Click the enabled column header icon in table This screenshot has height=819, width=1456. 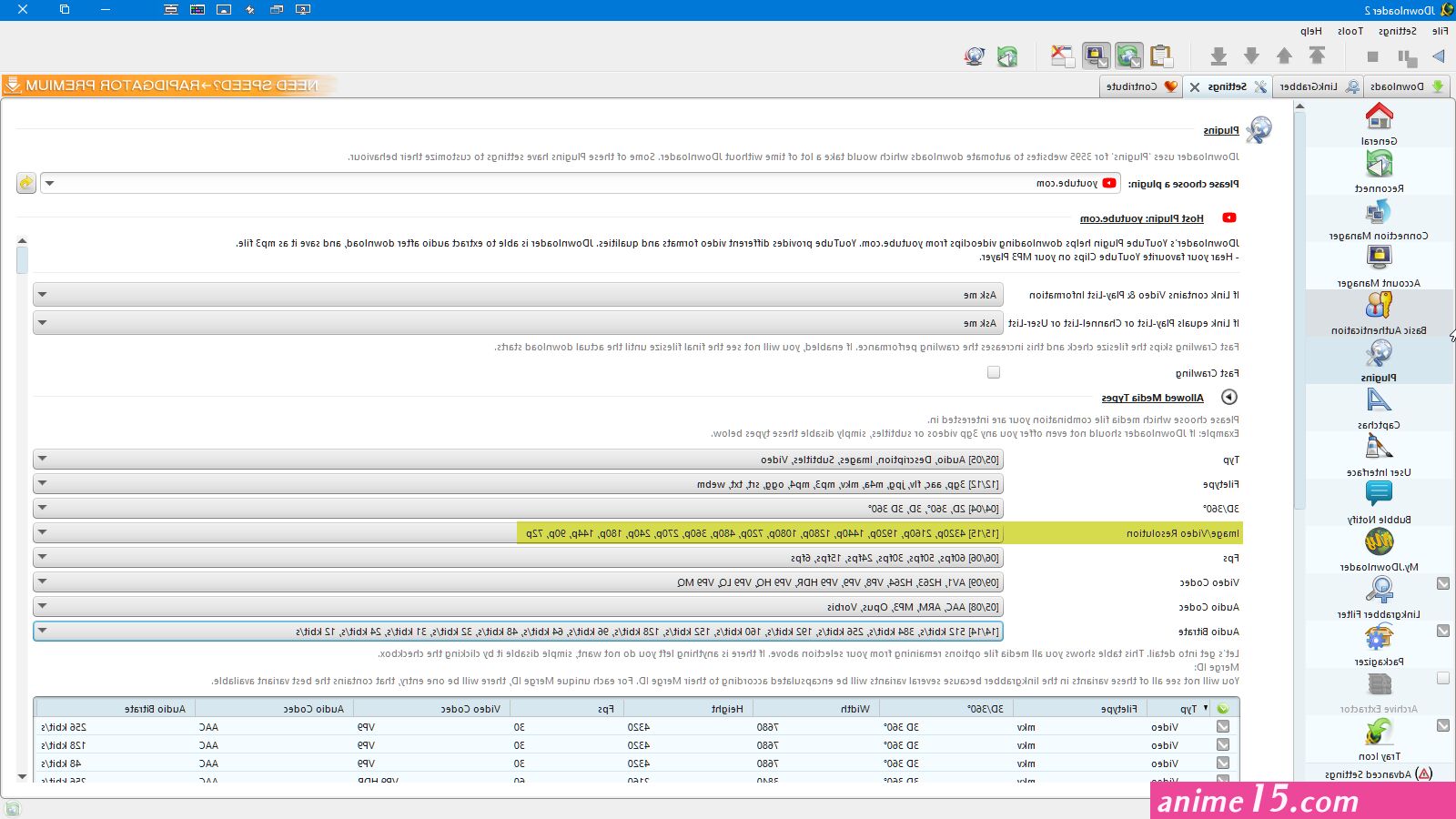point(1223,708)
